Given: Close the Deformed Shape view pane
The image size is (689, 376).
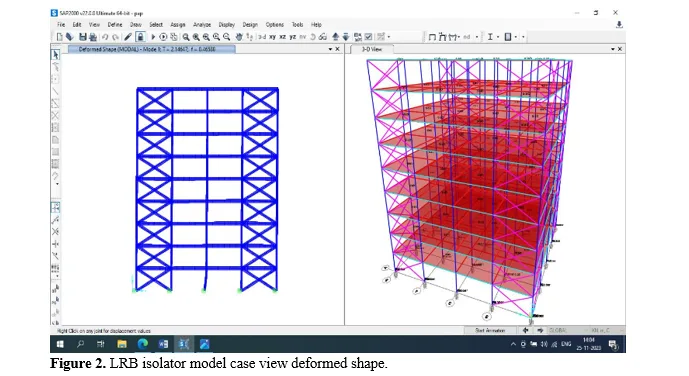Looking at the screenshot, I should (337, 49).
